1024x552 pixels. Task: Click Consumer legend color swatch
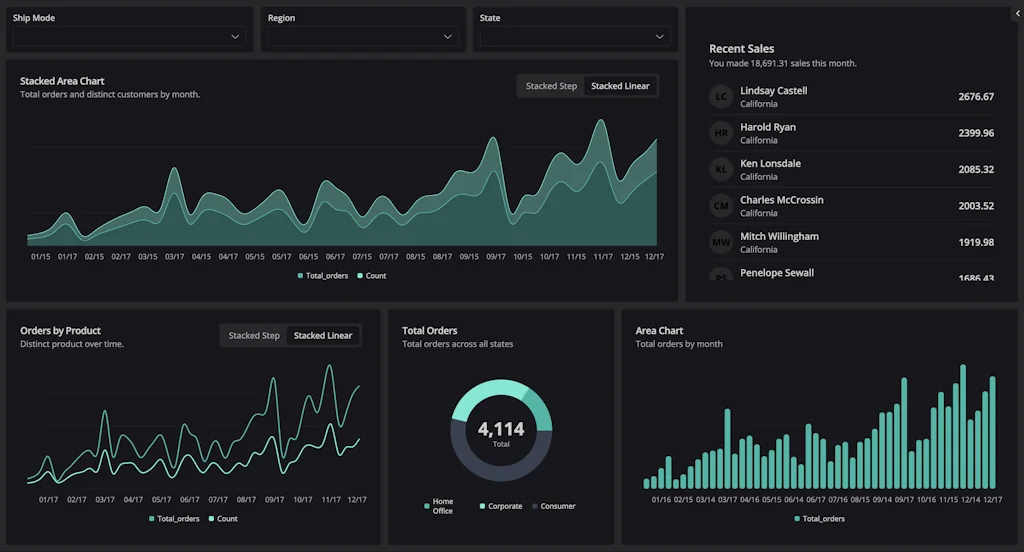[535, 507]
